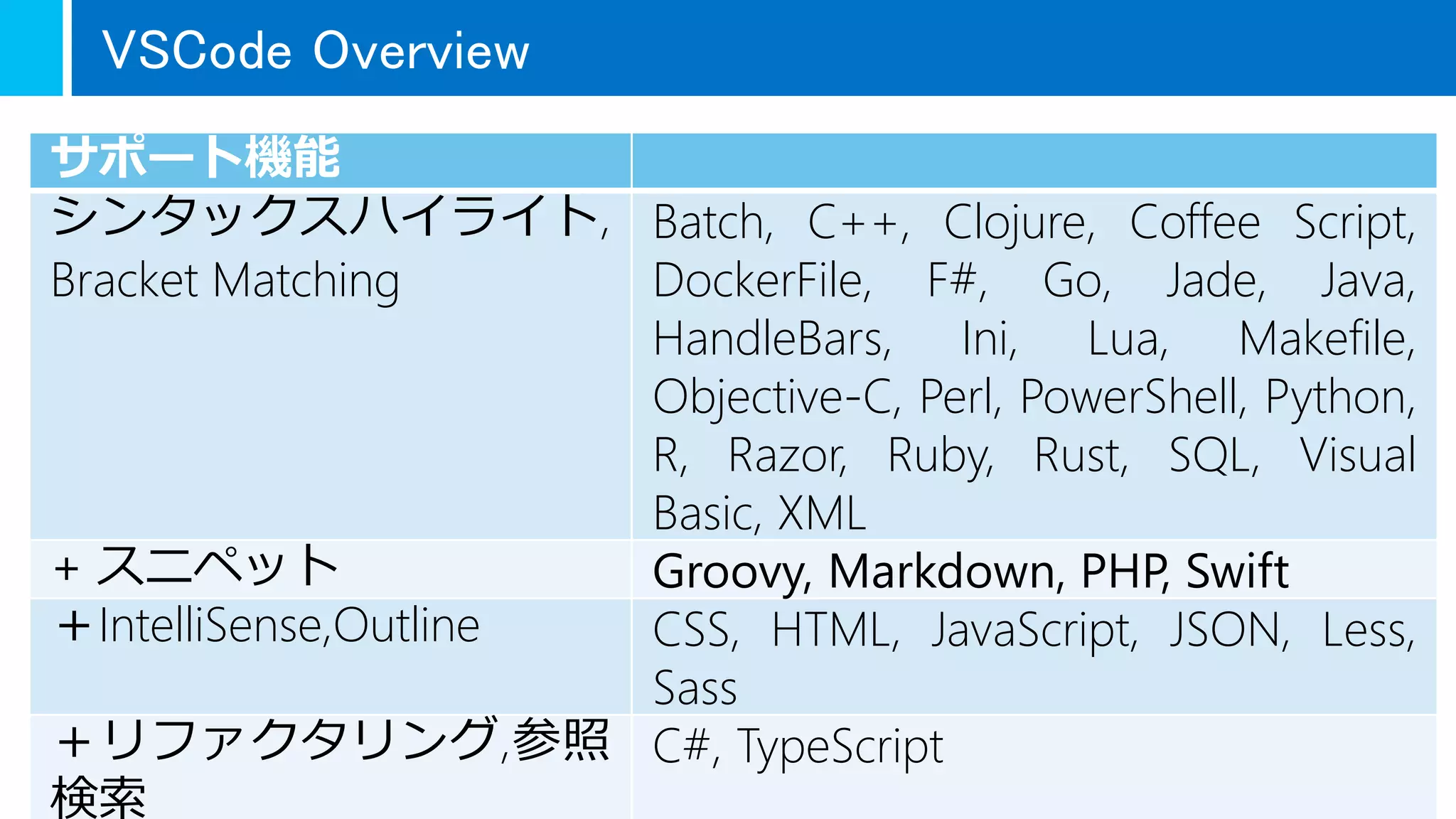Select the 'Bracket Matching' text
Screen dimensions: 1456x819
click(225, 280)
